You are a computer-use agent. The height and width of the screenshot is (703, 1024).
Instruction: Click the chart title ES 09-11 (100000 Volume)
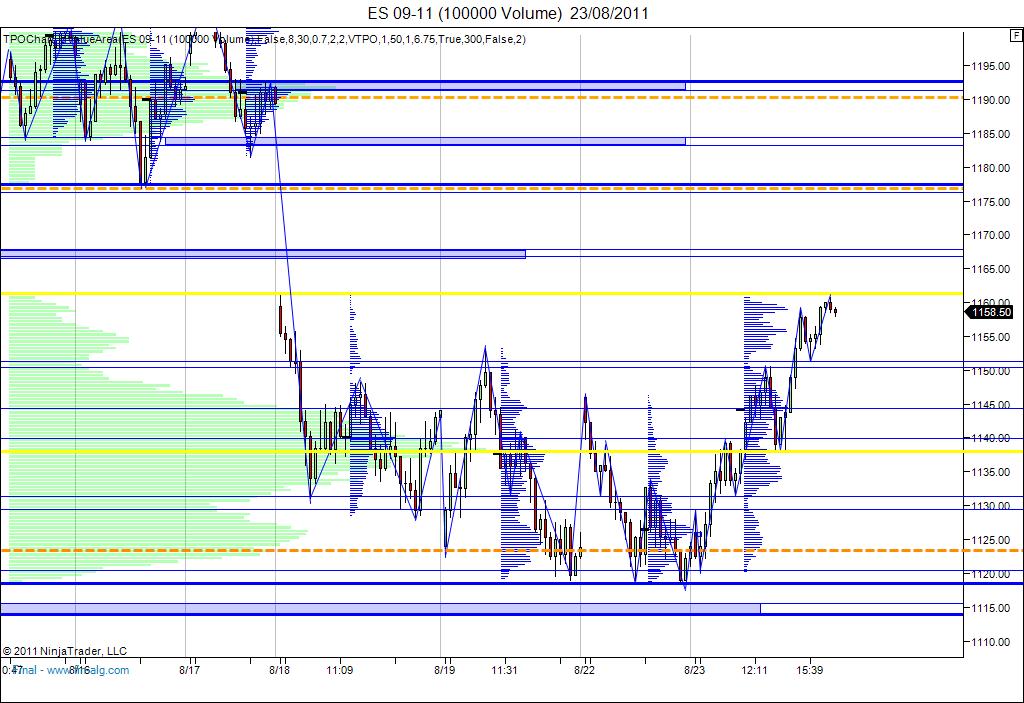(464, 13)
